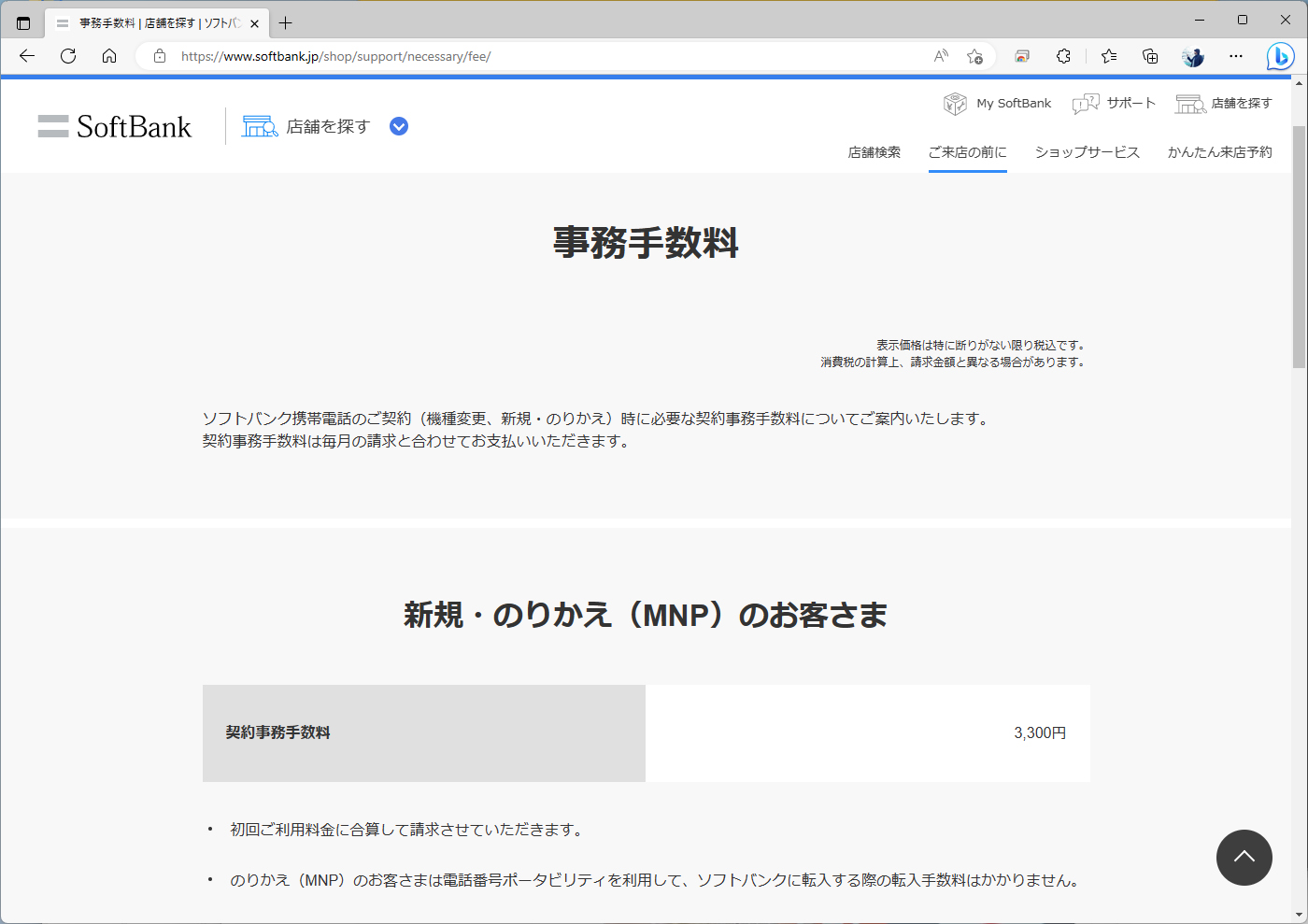1308x924 pixels.
Task: Open a new browser tab
Action: click(286, 23)
